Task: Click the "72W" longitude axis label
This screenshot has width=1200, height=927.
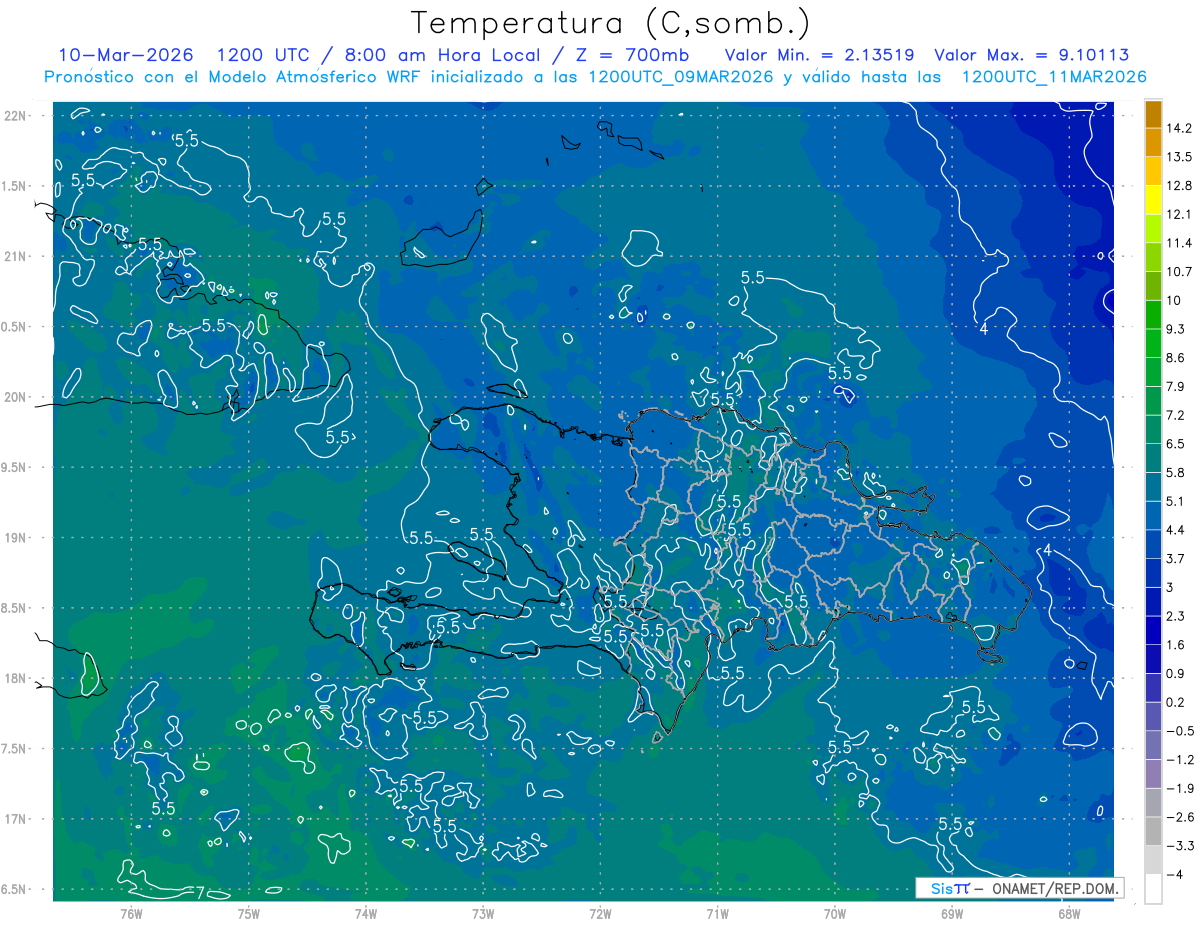Action: pos(600,914)
